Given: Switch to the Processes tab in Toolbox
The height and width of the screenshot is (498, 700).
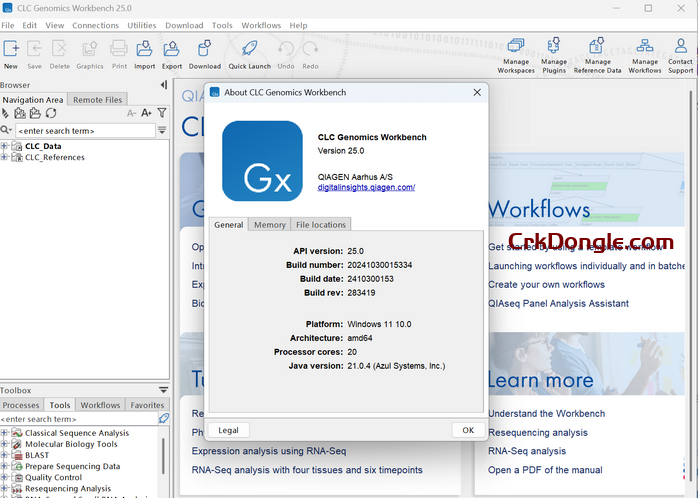Looking at the screenshot, I should 21,405.
